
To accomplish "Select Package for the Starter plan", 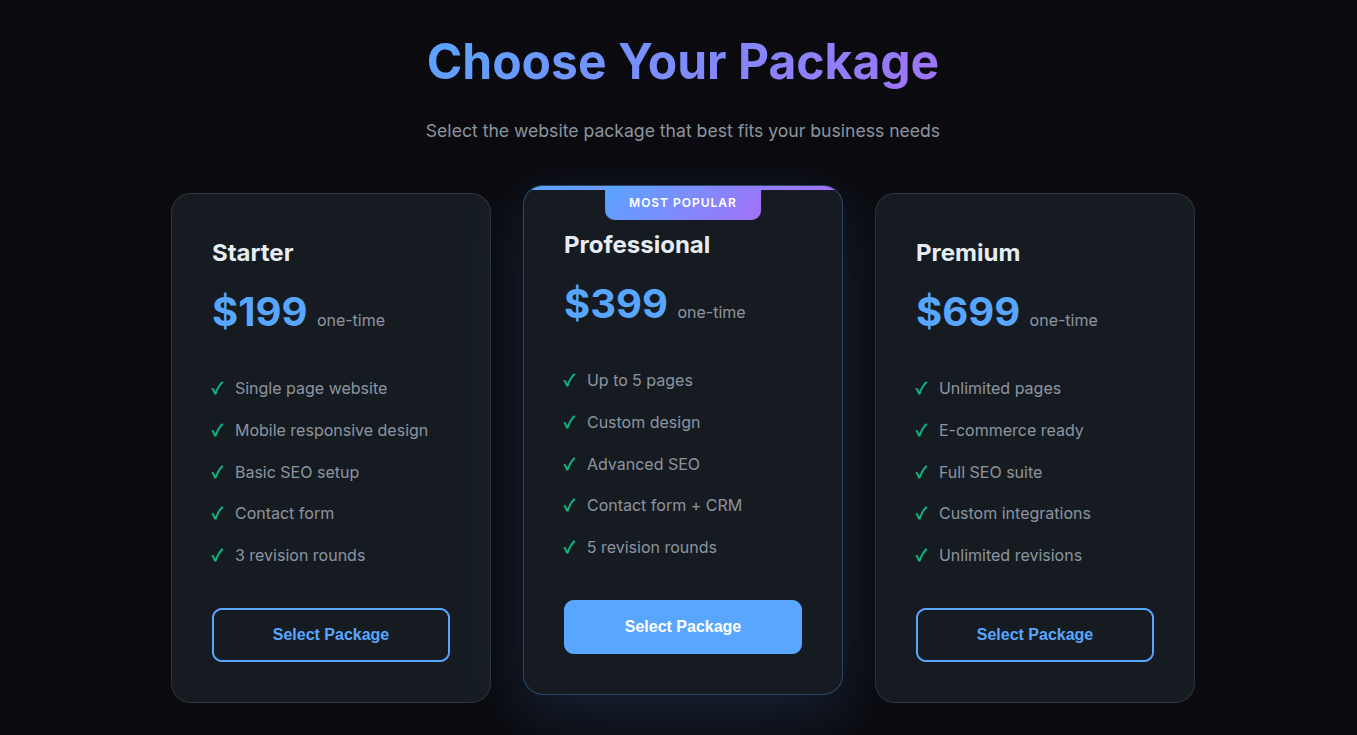I will [330, 634].
